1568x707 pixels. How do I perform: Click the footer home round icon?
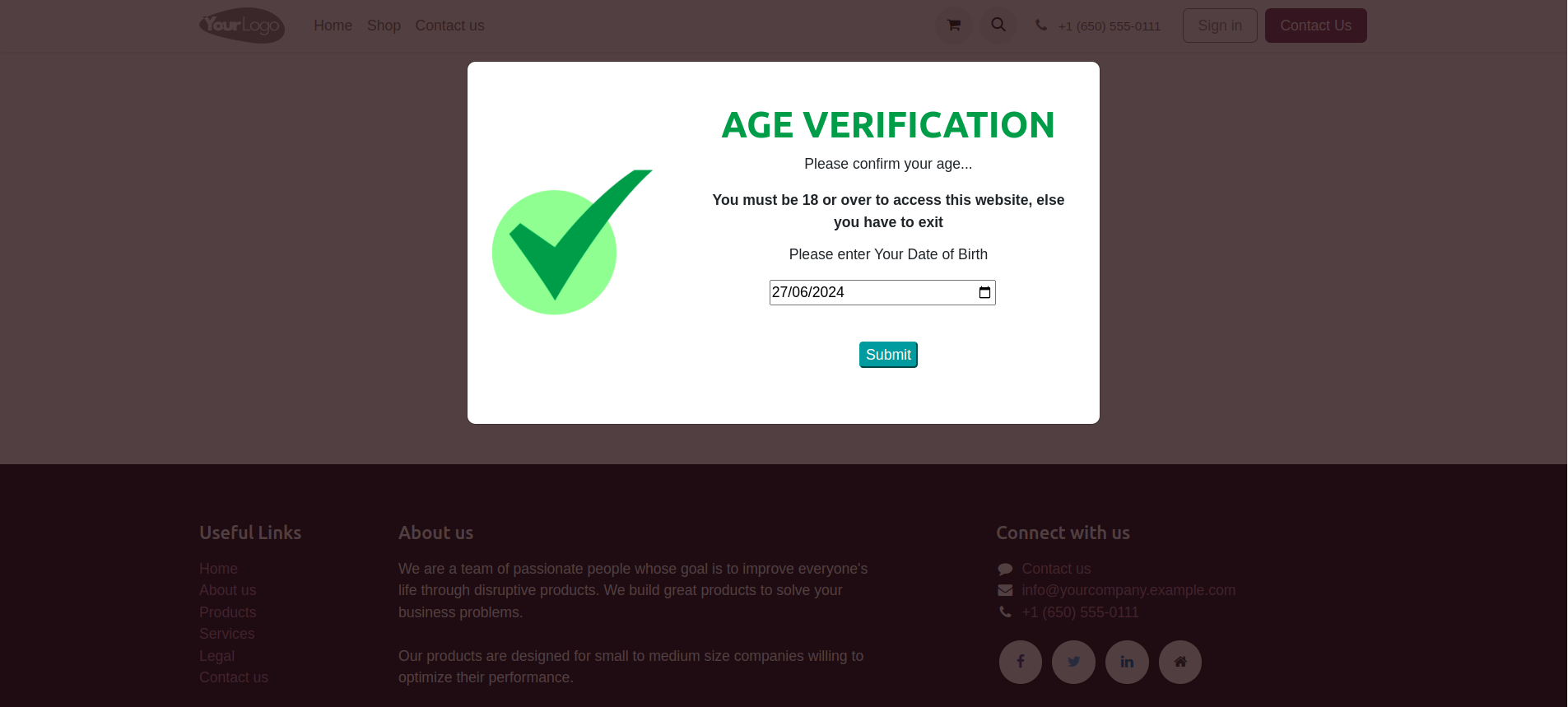(x=1179, y=662)
